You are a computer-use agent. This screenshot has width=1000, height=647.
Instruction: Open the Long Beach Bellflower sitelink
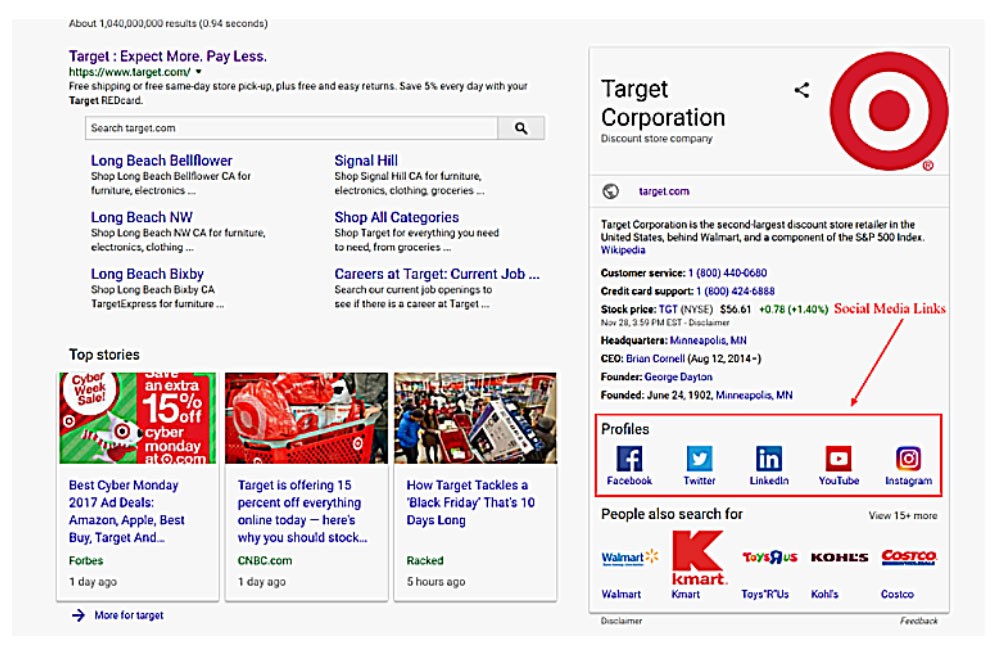[161, 160]
